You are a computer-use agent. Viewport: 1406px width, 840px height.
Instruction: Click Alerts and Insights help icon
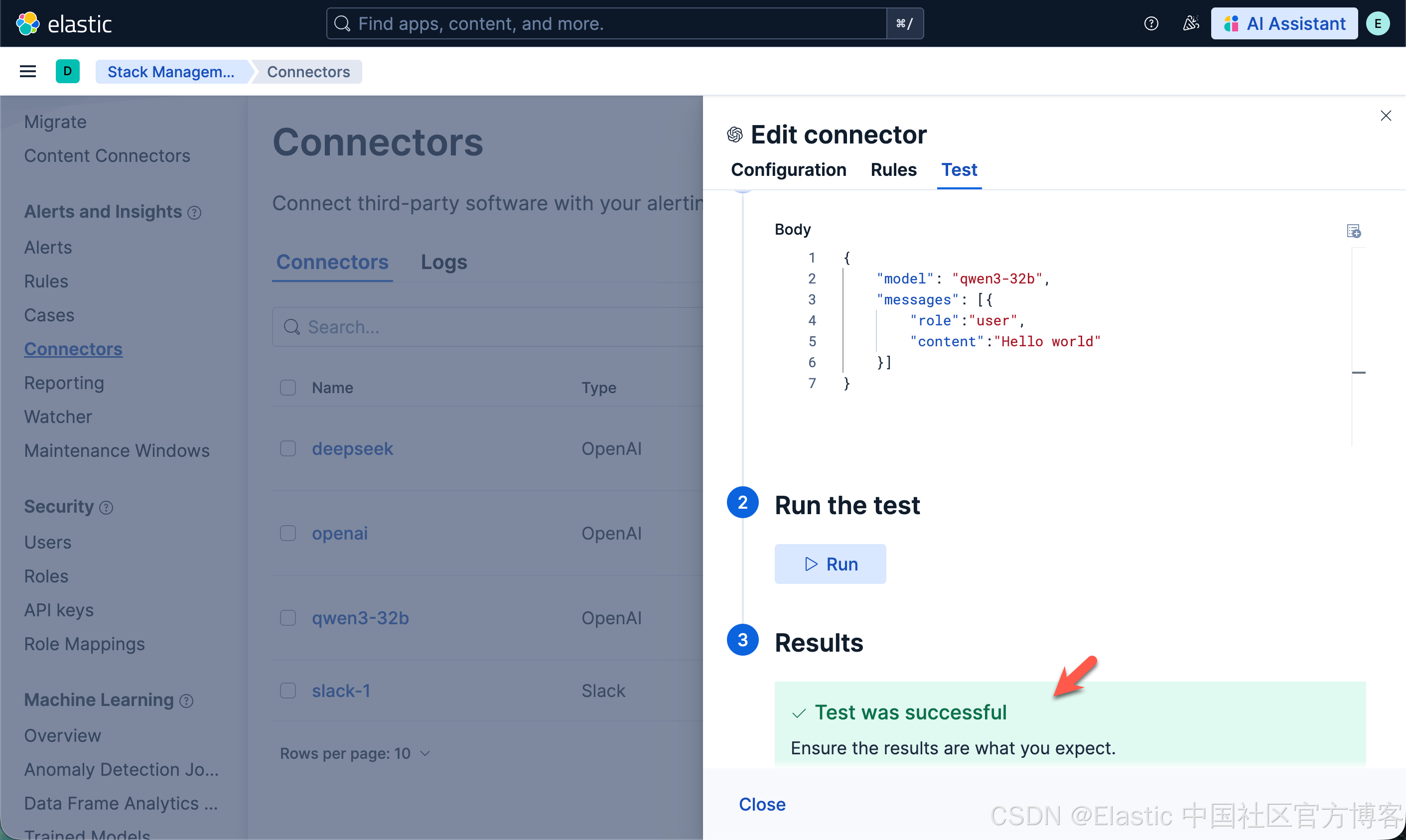[194, 213]
